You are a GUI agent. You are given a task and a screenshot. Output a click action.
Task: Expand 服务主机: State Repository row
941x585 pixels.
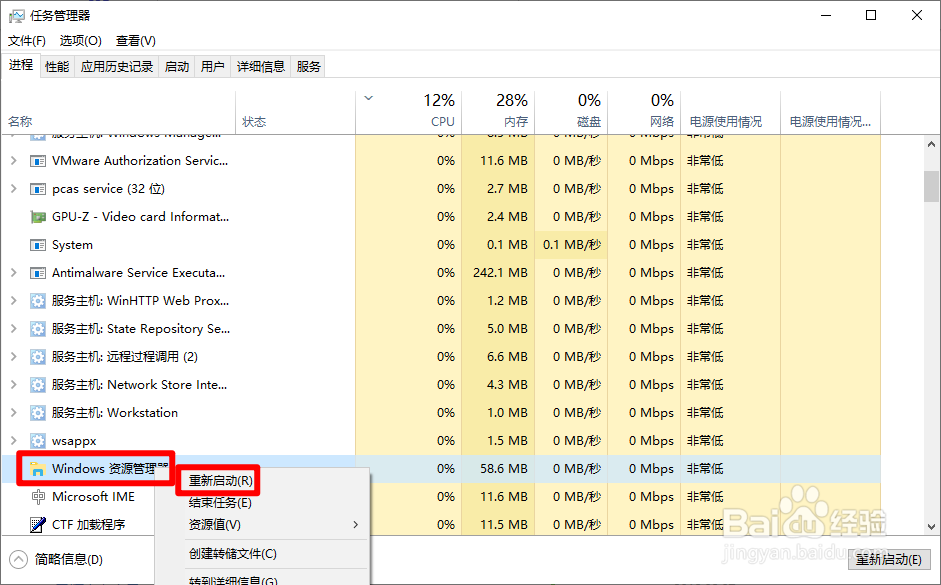click(14, 329)
